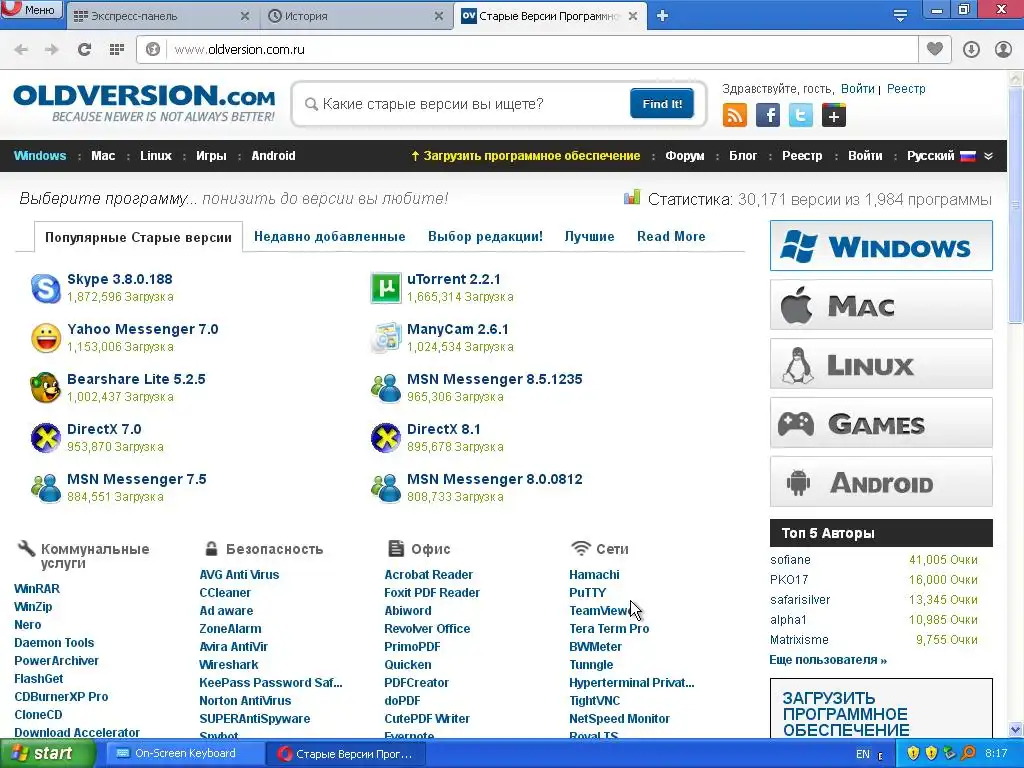Open the MSN Messenger 8.5.1235 link

494,379
